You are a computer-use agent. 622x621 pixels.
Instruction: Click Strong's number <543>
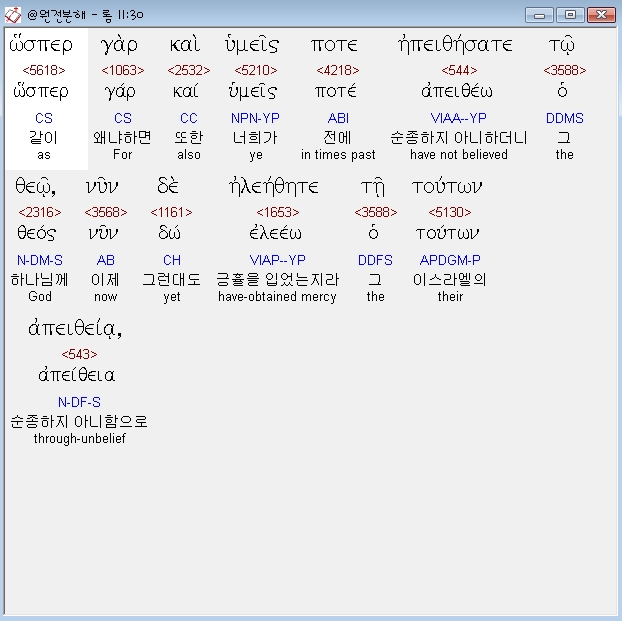coord(79,354)
